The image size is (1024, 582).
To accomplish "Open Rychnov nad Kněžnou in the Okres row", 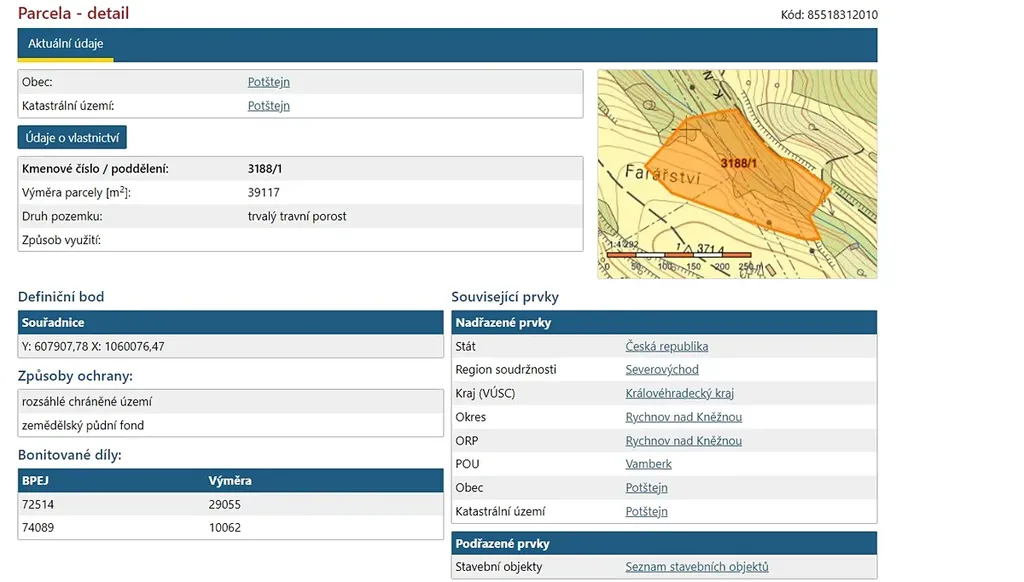I will pos(683,417).
